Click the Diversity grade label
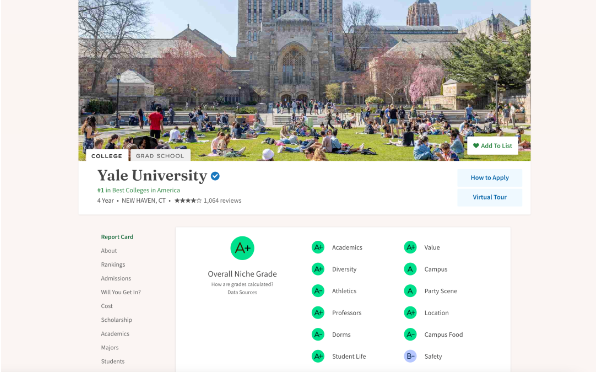 coord(344,269)
